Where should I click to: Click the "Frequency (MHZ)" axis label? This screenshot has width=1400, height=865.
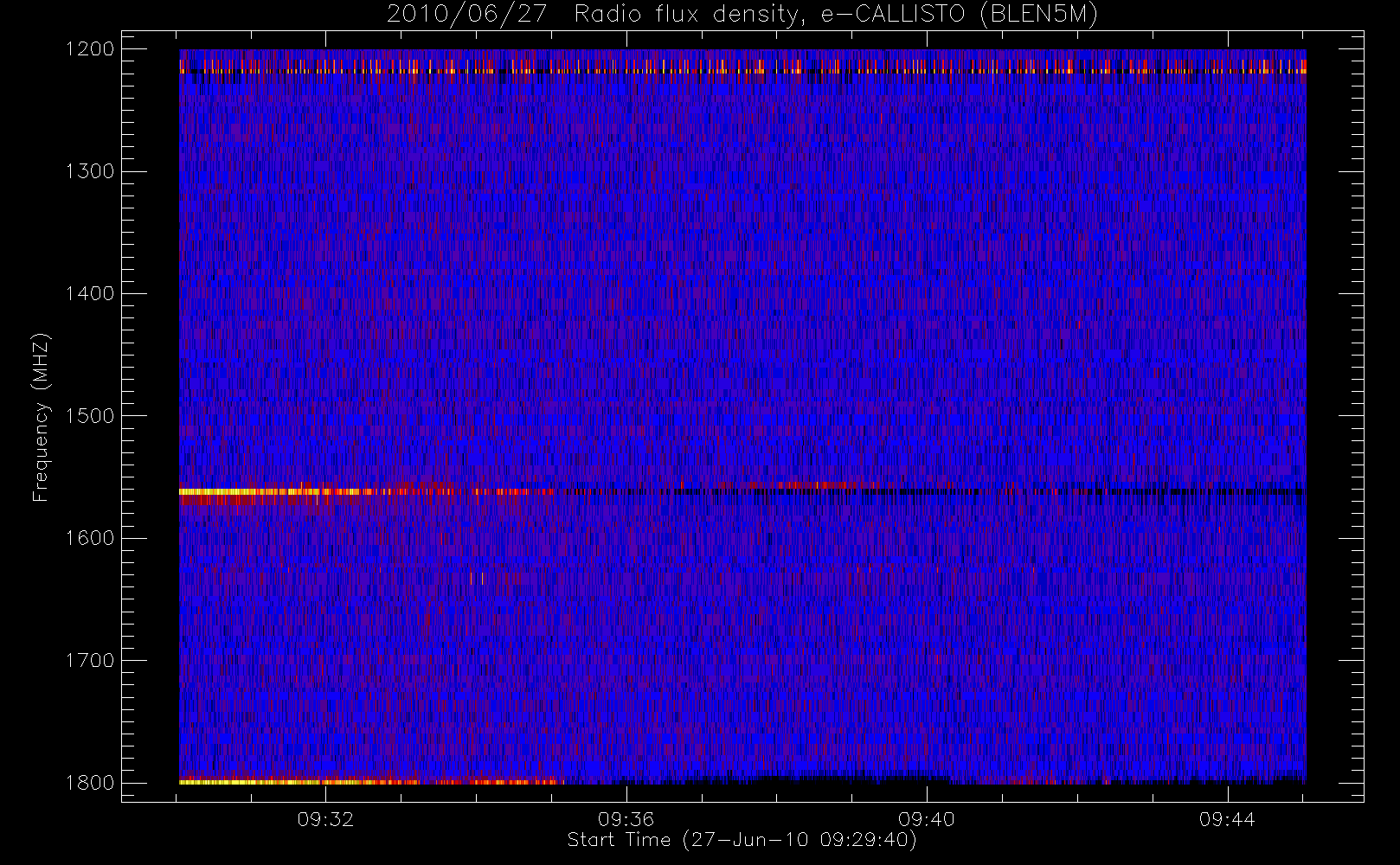tap(41, 417)
